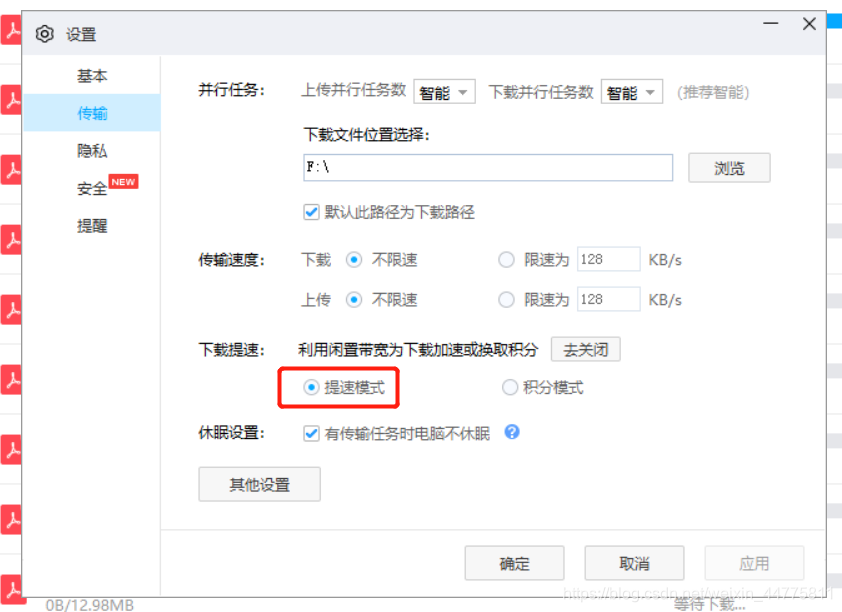Image resolution: width=842 pixels, height=612 pixels.
Task: Click the 浏览 button to browse folders
Action: pyautogui.click(x=729, y=167)
